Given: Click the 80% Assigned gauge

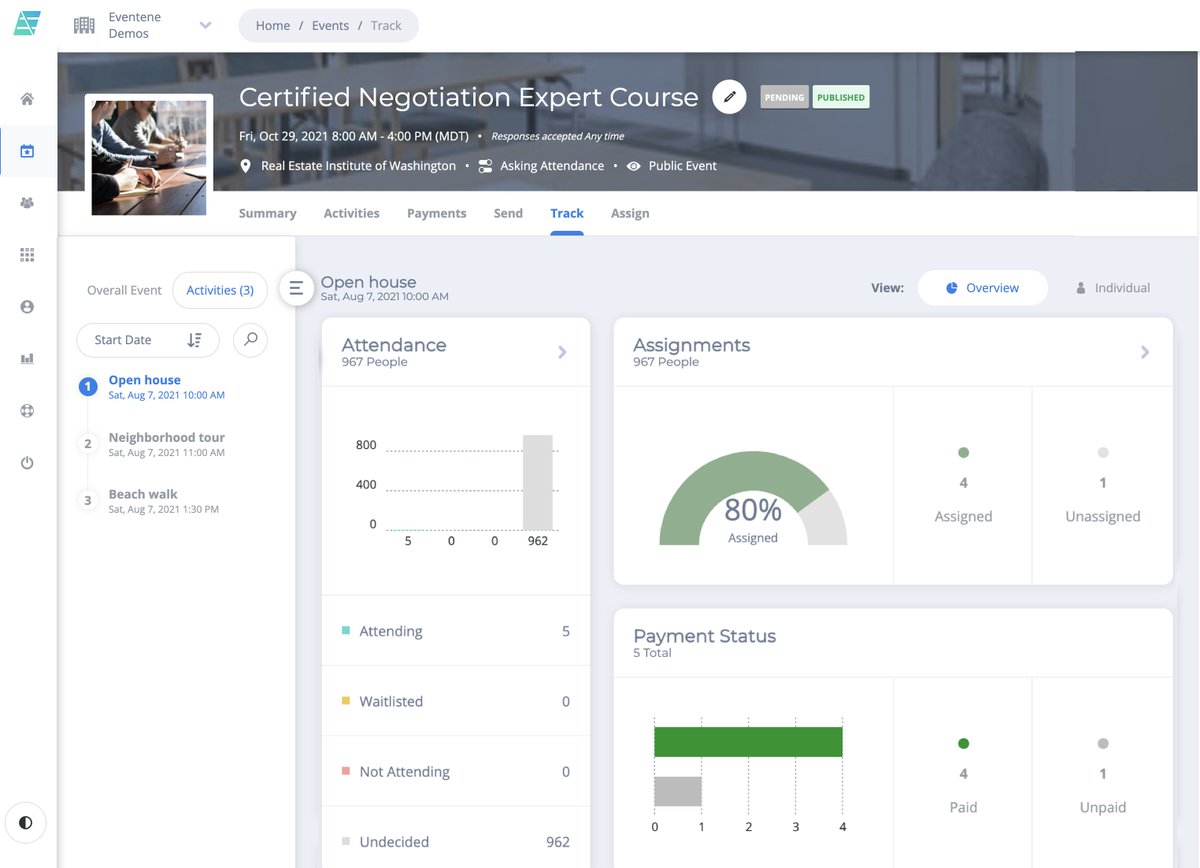Looking at the screenshot, I should tap(753, 498).
